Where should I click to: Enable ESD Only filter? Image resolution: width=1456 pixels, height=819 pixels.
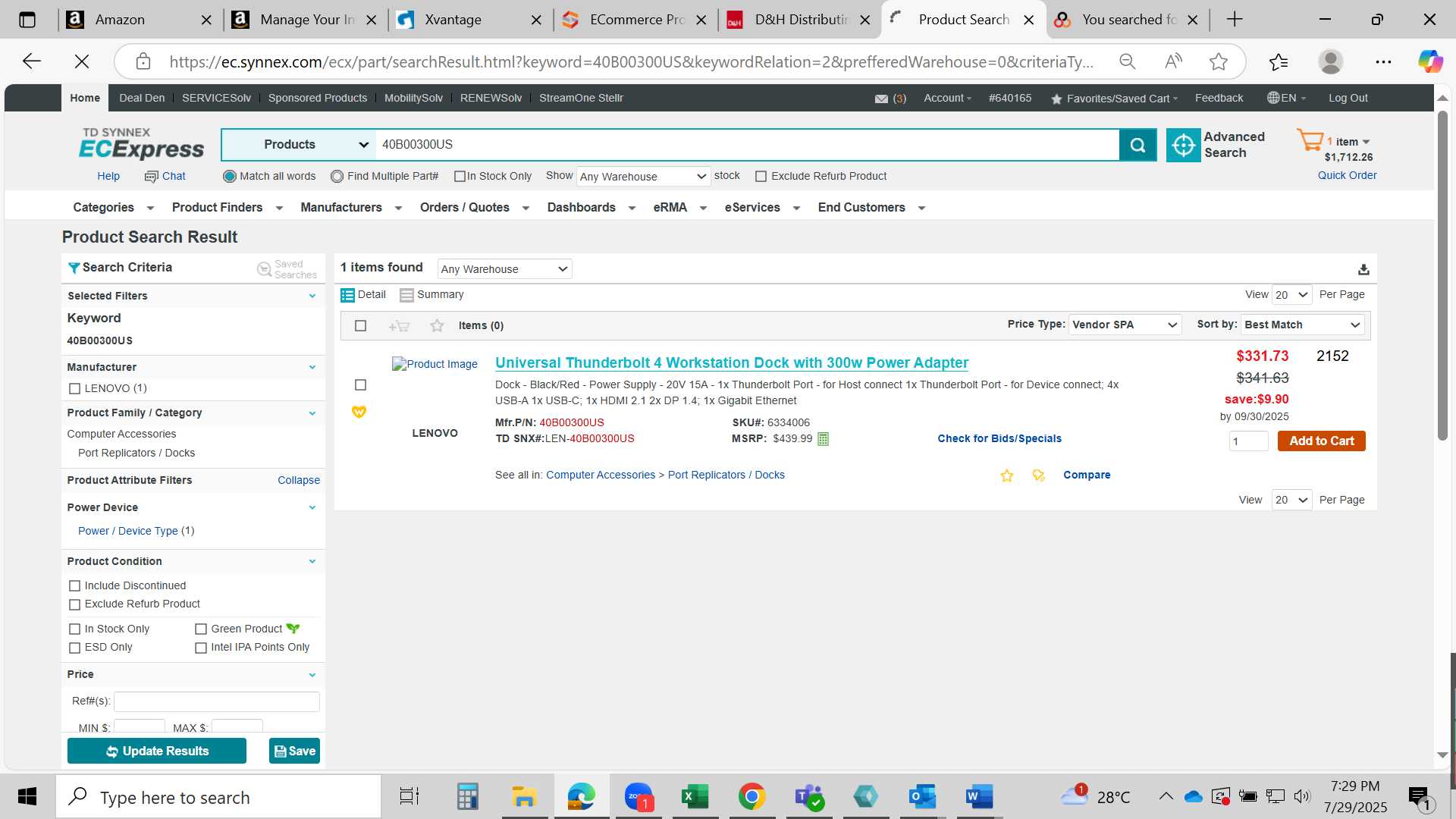(x=74, y=648)
